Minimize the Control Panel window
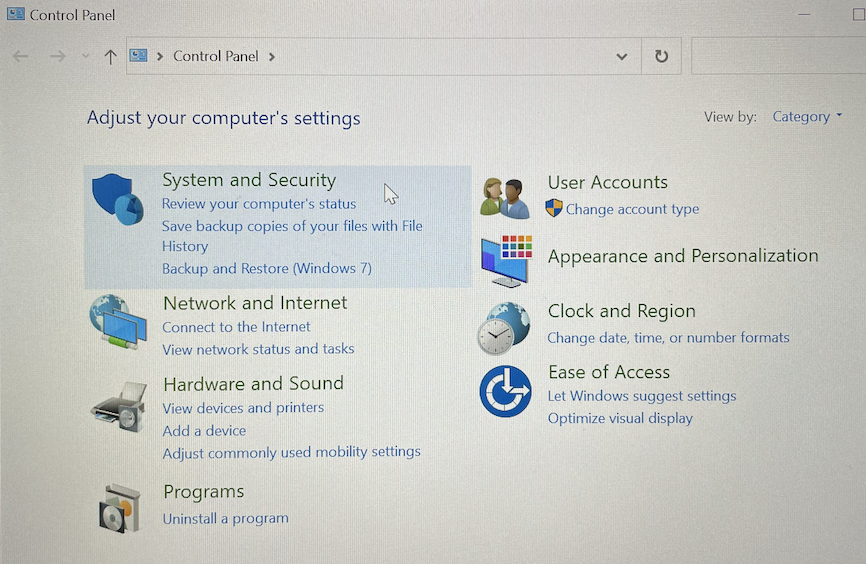The image size is (866, 564). pos(804,14)
